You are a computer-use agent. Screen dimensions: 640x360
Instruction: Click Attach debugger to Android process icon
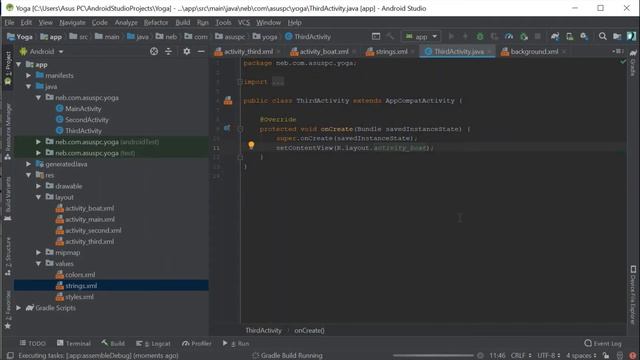[524, 37]
